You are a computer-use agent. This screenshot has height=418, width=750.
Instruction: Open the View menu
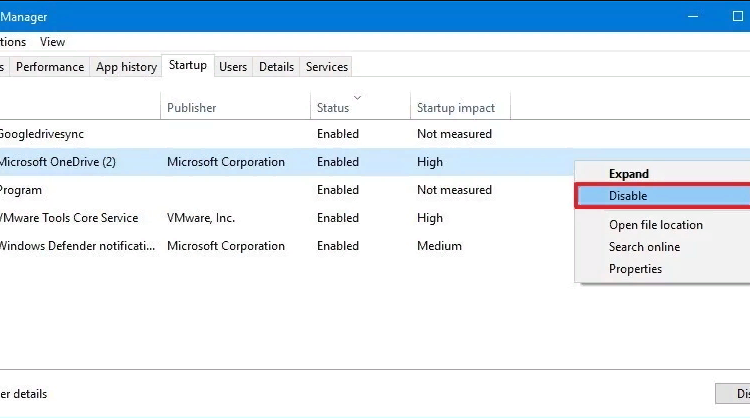click(x=52, y=42)
